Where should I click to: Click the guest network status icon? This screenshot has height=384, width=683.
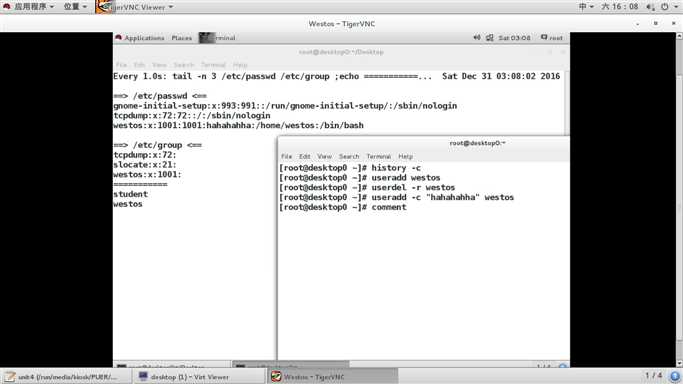[490, 38]
